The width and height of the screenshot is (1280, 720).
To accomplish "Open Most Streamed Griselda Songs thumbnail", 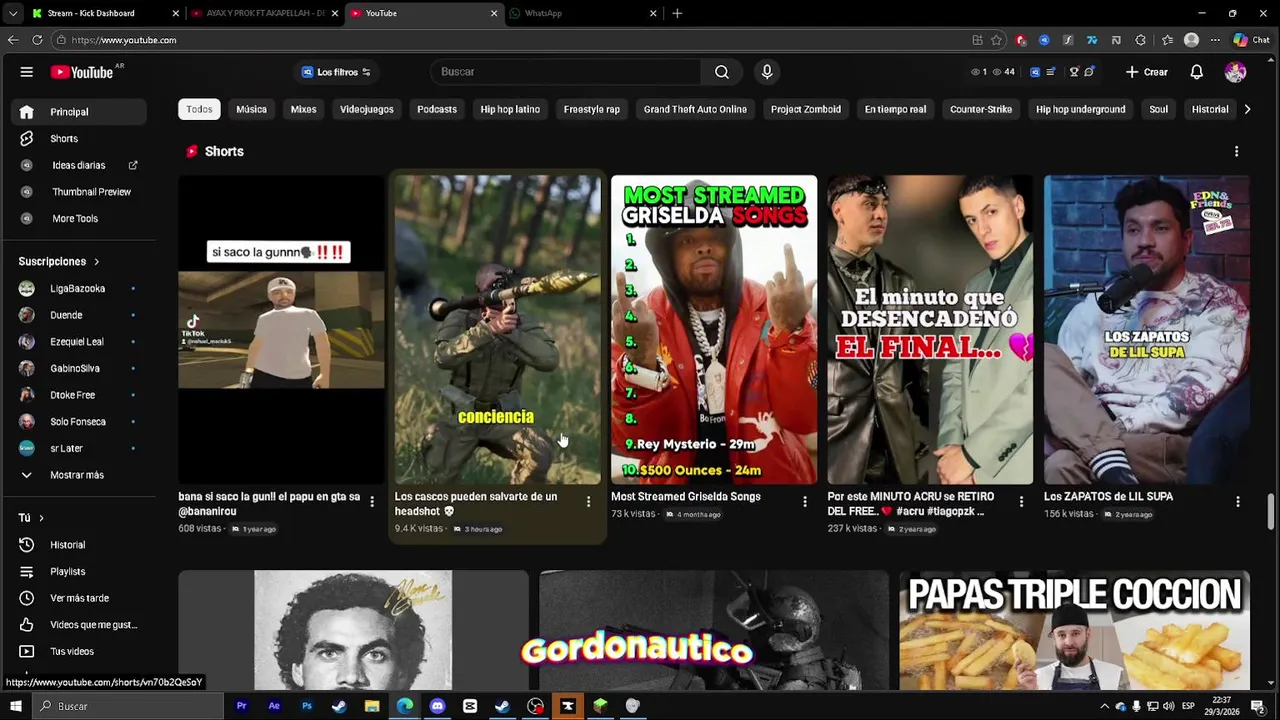I will point(714,330).
